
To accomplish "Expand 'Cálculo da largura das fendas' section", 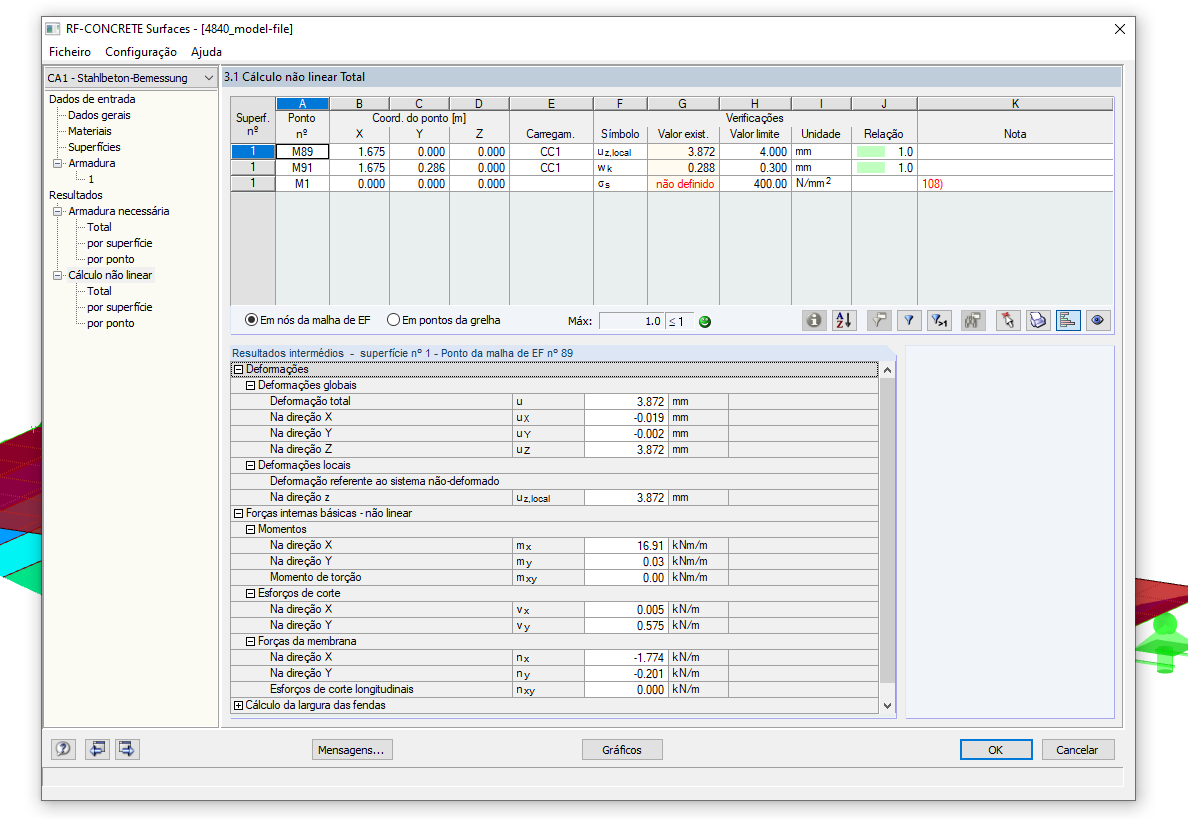I will click(x=239, y=705).
